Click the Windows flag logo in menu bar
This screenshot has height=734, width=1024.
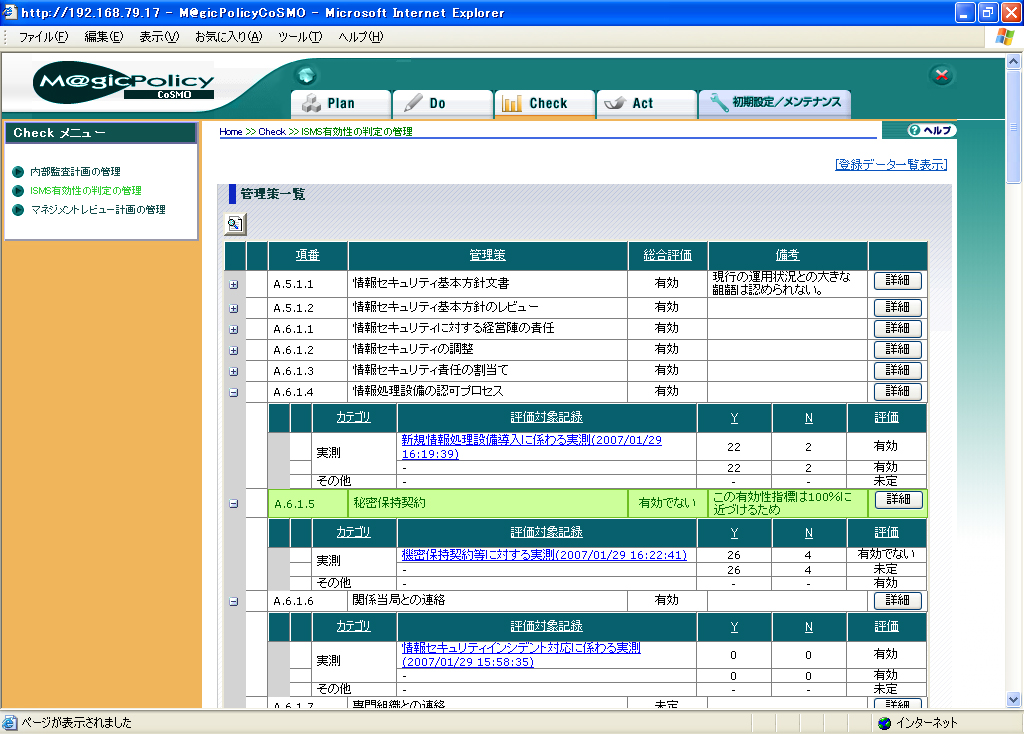(1004, 37)
